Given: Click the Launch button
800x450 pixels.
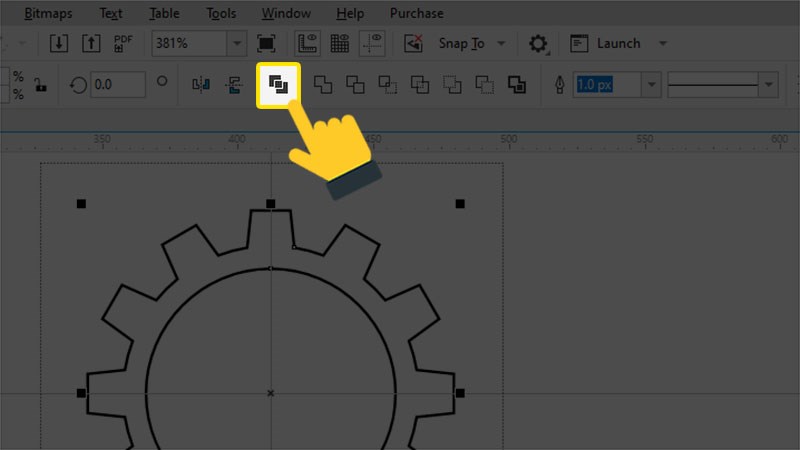Looking at the screenshot, I should coord(618,44).
